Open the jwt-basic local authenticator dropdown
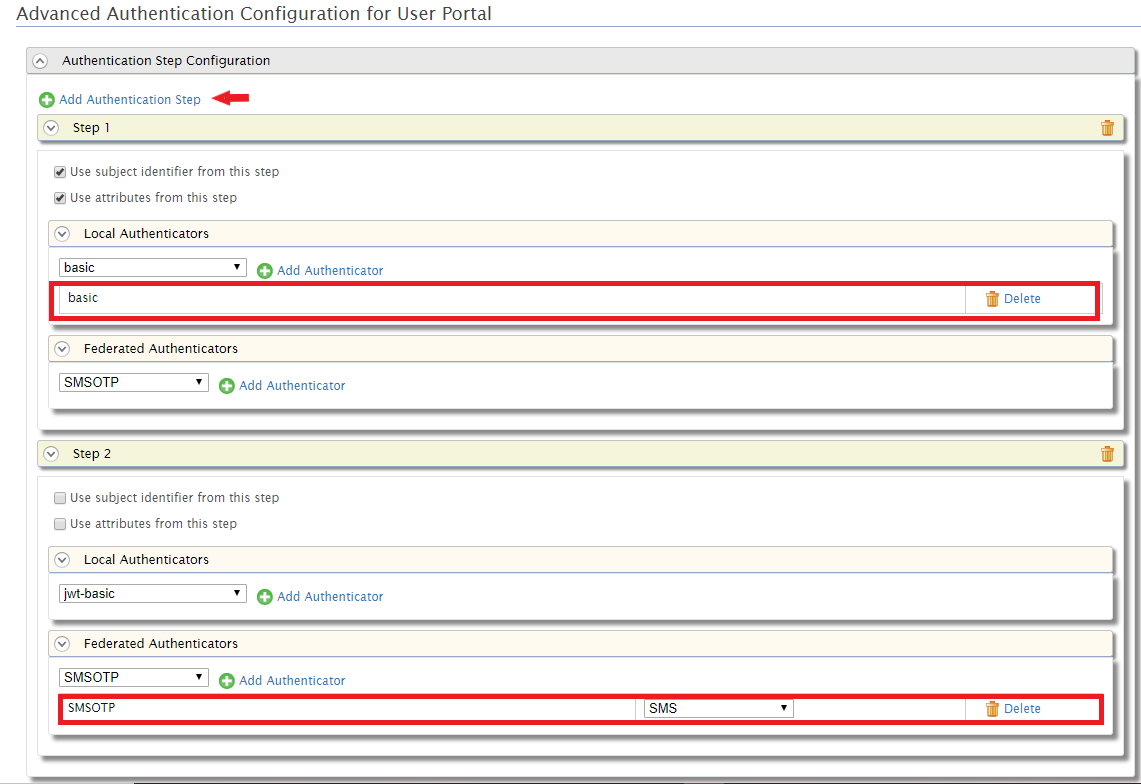Viewport: 1141px width, 784px height. click(152, 594)
